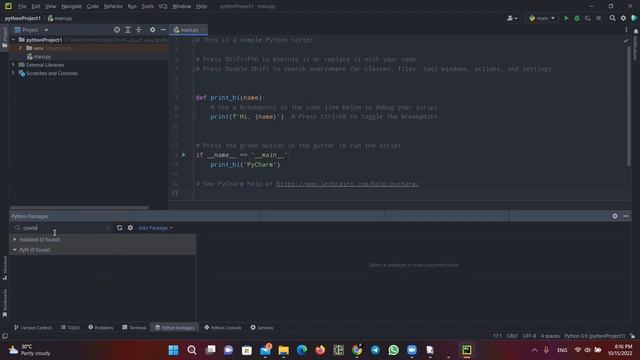
Task: Close the main.py editor tab
Action: point(203,30)
